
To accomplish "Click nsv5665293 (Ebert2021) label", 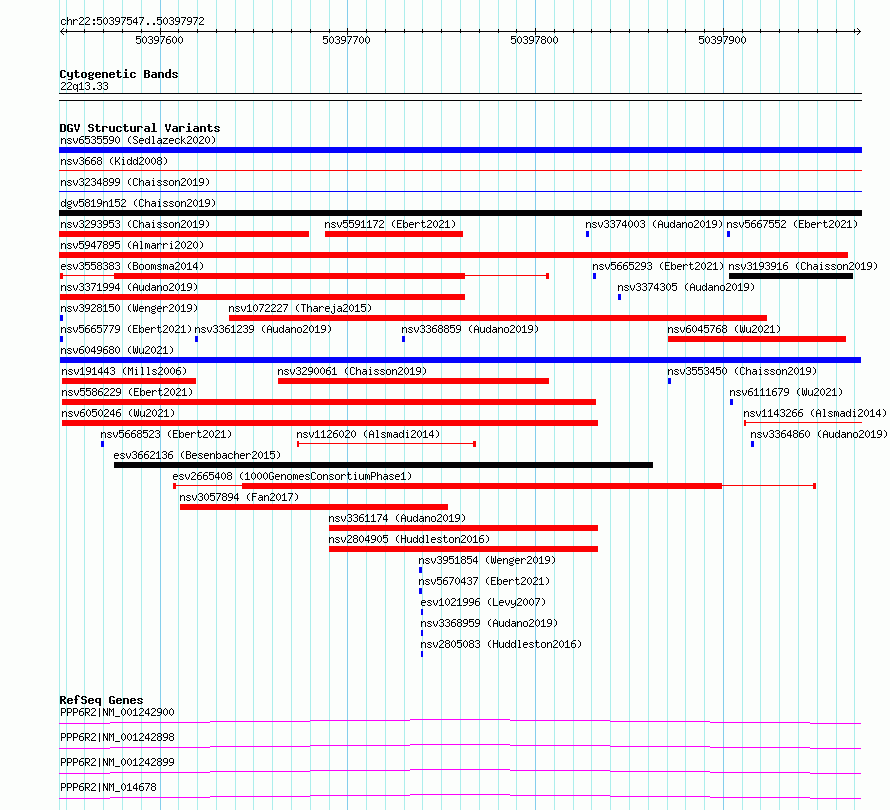I will (658, 266).
